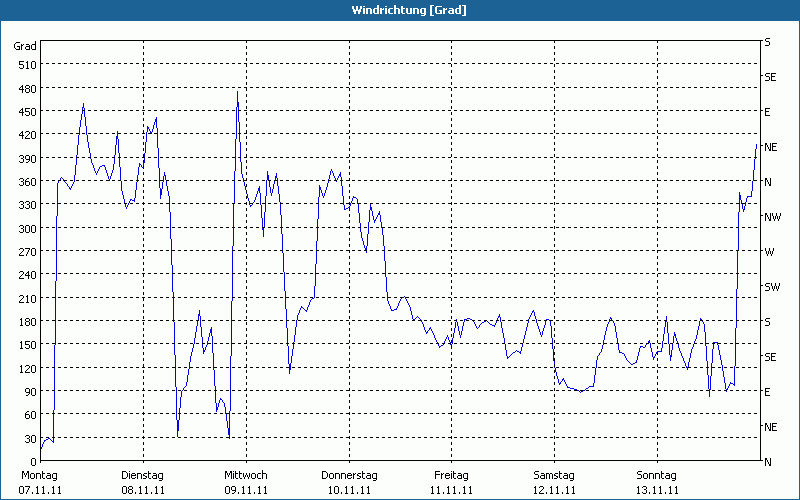Click the "300" y-axis tick label
The width and height of the screenshot is (800, 500).
coord(28,229)
